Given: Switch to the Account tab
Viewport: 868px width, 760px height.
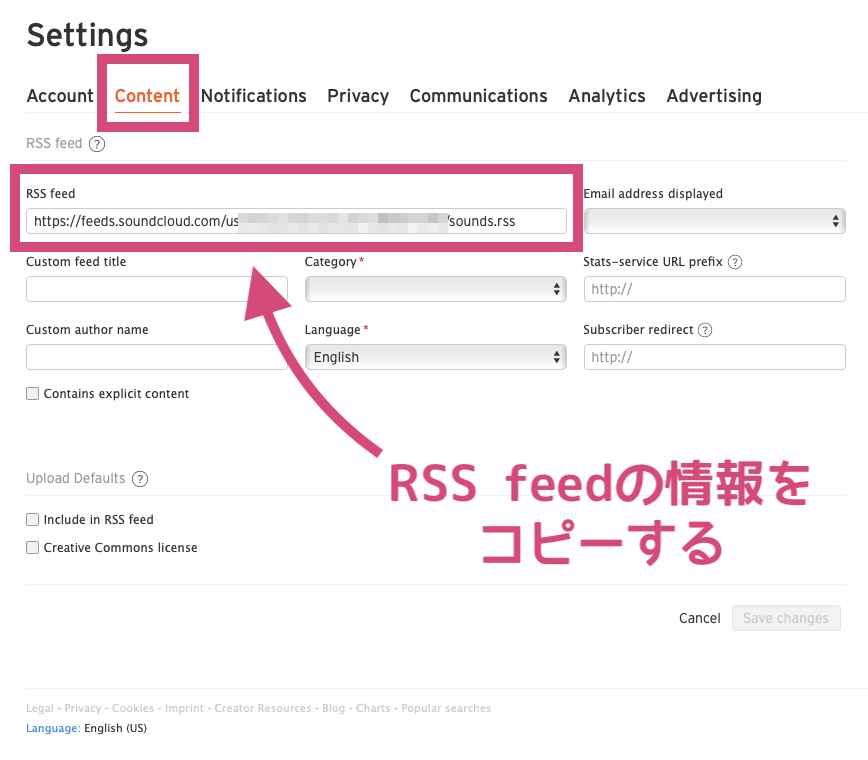Looking at the screenshot, I should [x=60, y=96].
